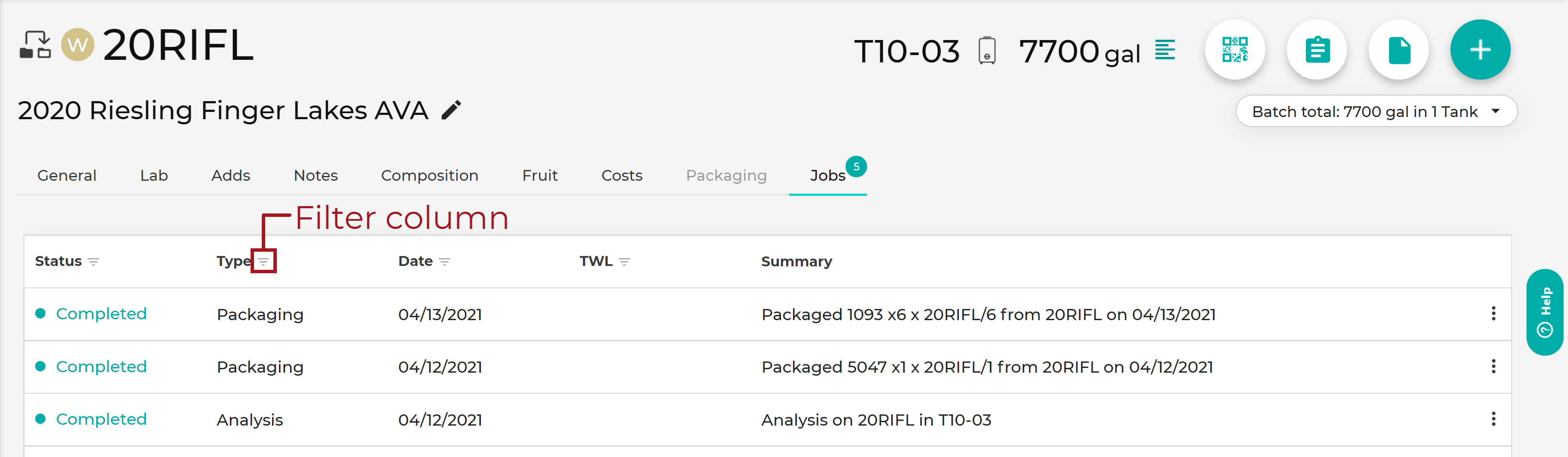Open kebab menu for Analysis job row
Viewport: 1568px width, 457px height.
point(1493,419)
